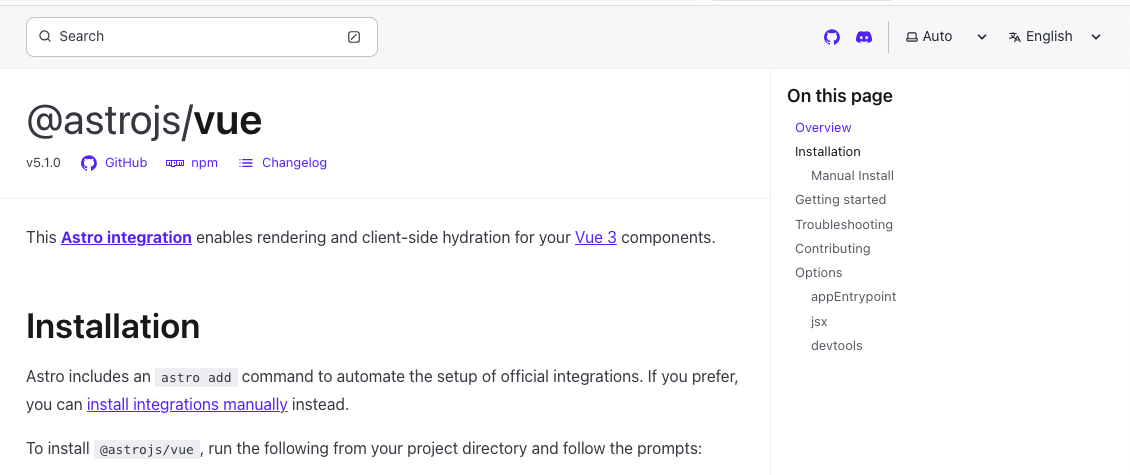Open the Auto theme dropdown
1130x475 pixels.
click(946, 37)
